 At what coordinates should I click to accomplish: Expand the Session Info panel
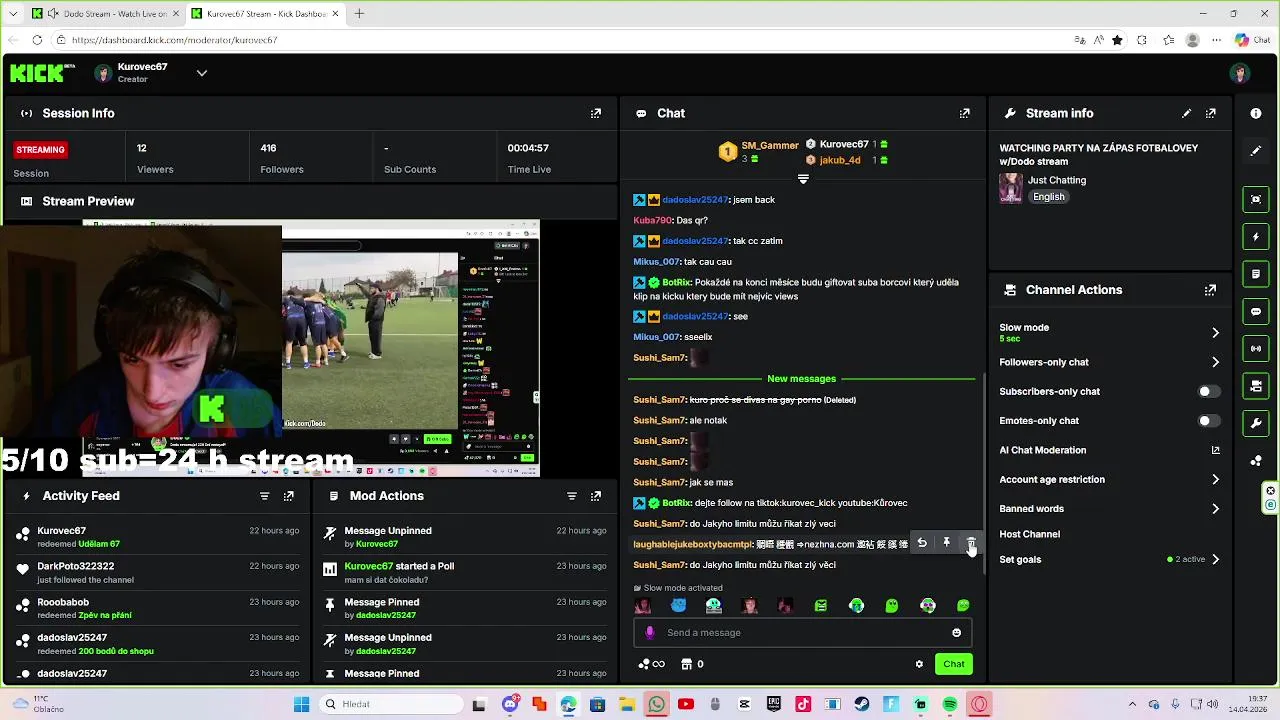[596, 113]
